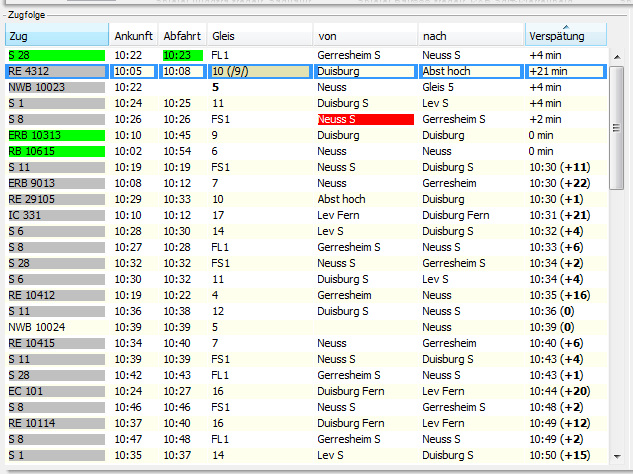Image resolution: width=633 pixels, height=474 pixels.
Task: Select train EC 101 in list
Action: 56,391
